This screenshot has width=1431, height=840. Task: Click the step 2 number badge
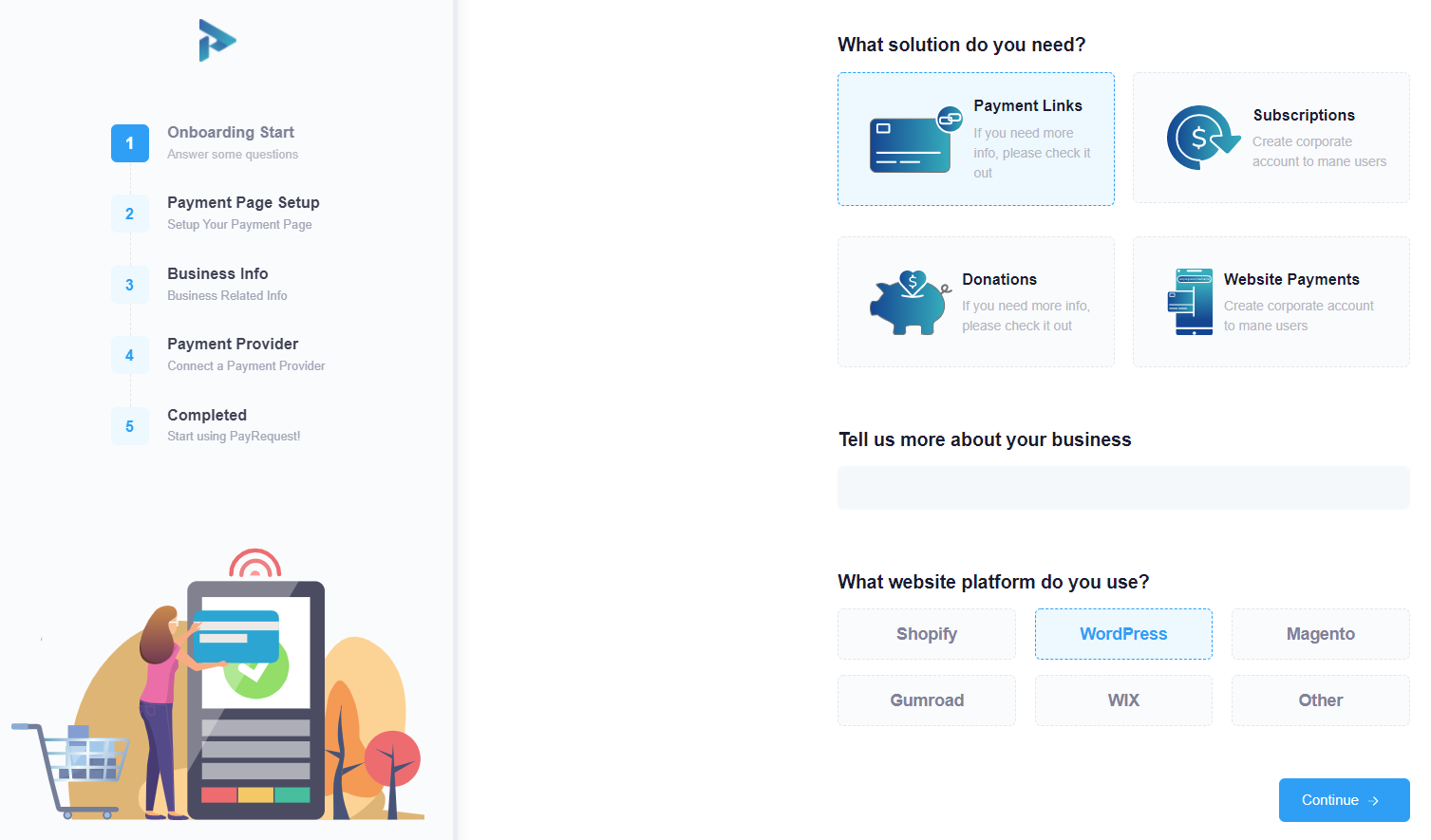pyautogui.click(x=130, y=214)
